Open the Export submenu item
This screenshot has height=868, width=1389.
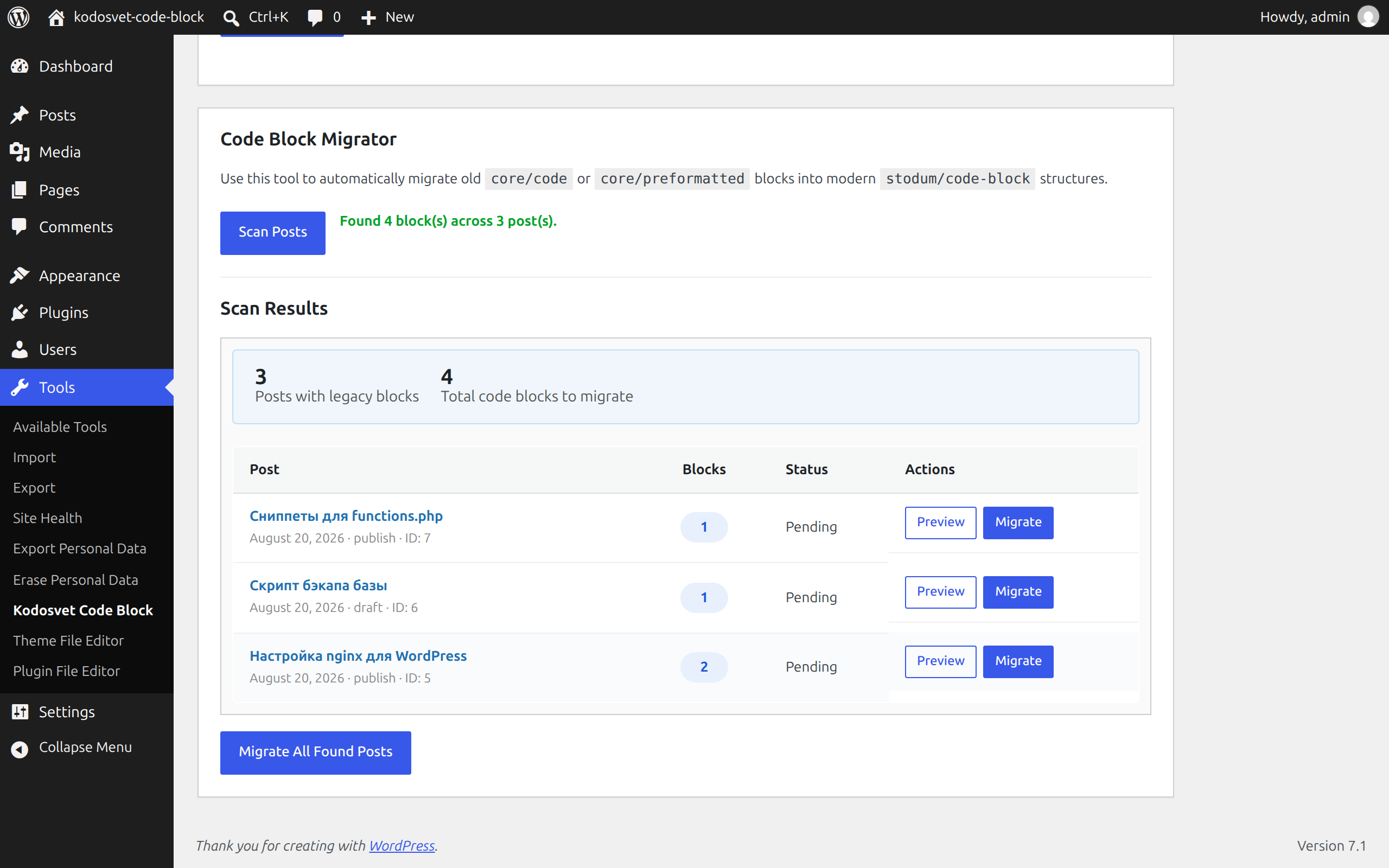pyautogui.click(x=34, y=487)
